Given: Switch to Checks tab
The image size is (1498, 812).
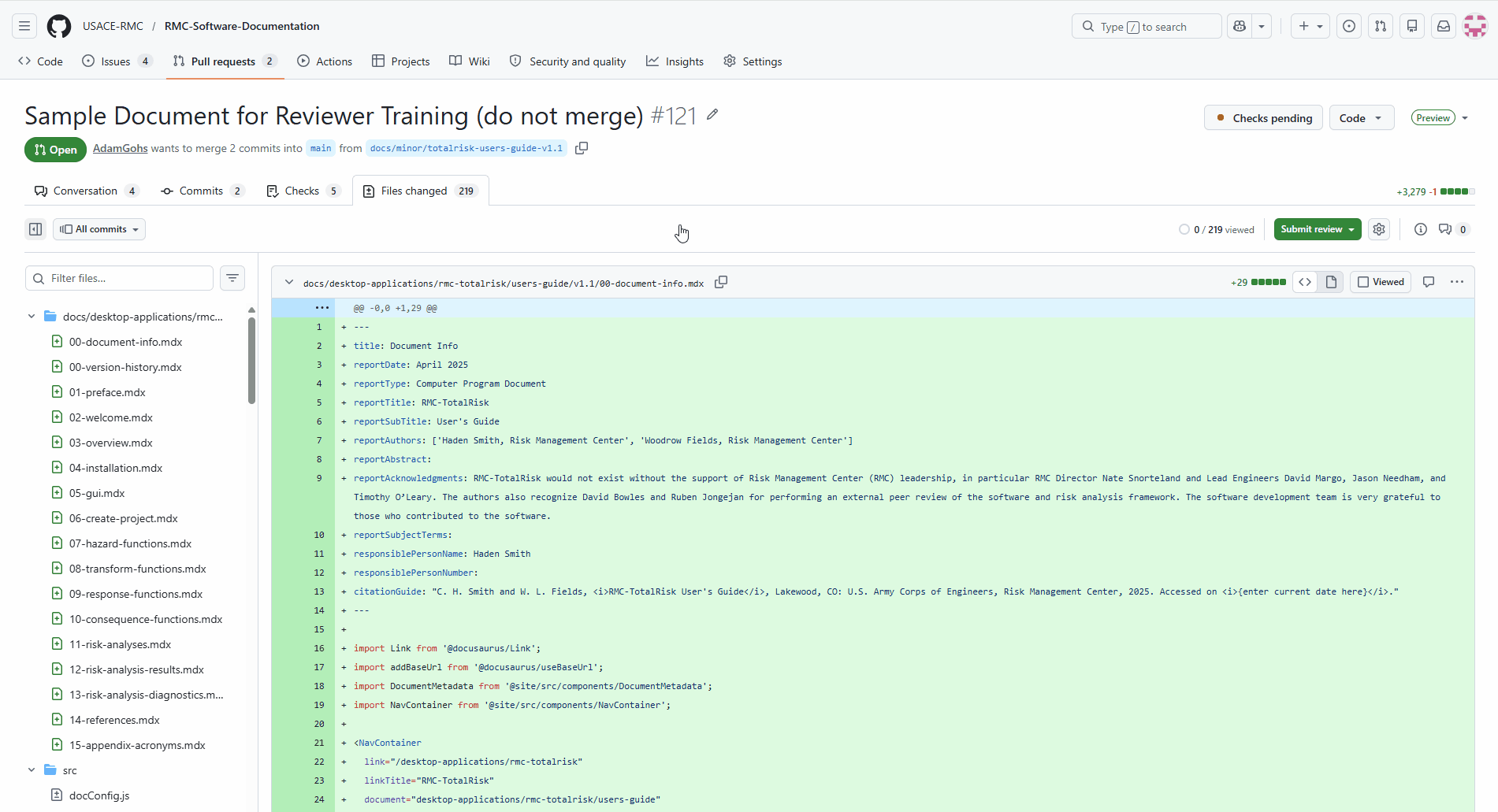Looking at the screenshot, I should click(303, 191).
